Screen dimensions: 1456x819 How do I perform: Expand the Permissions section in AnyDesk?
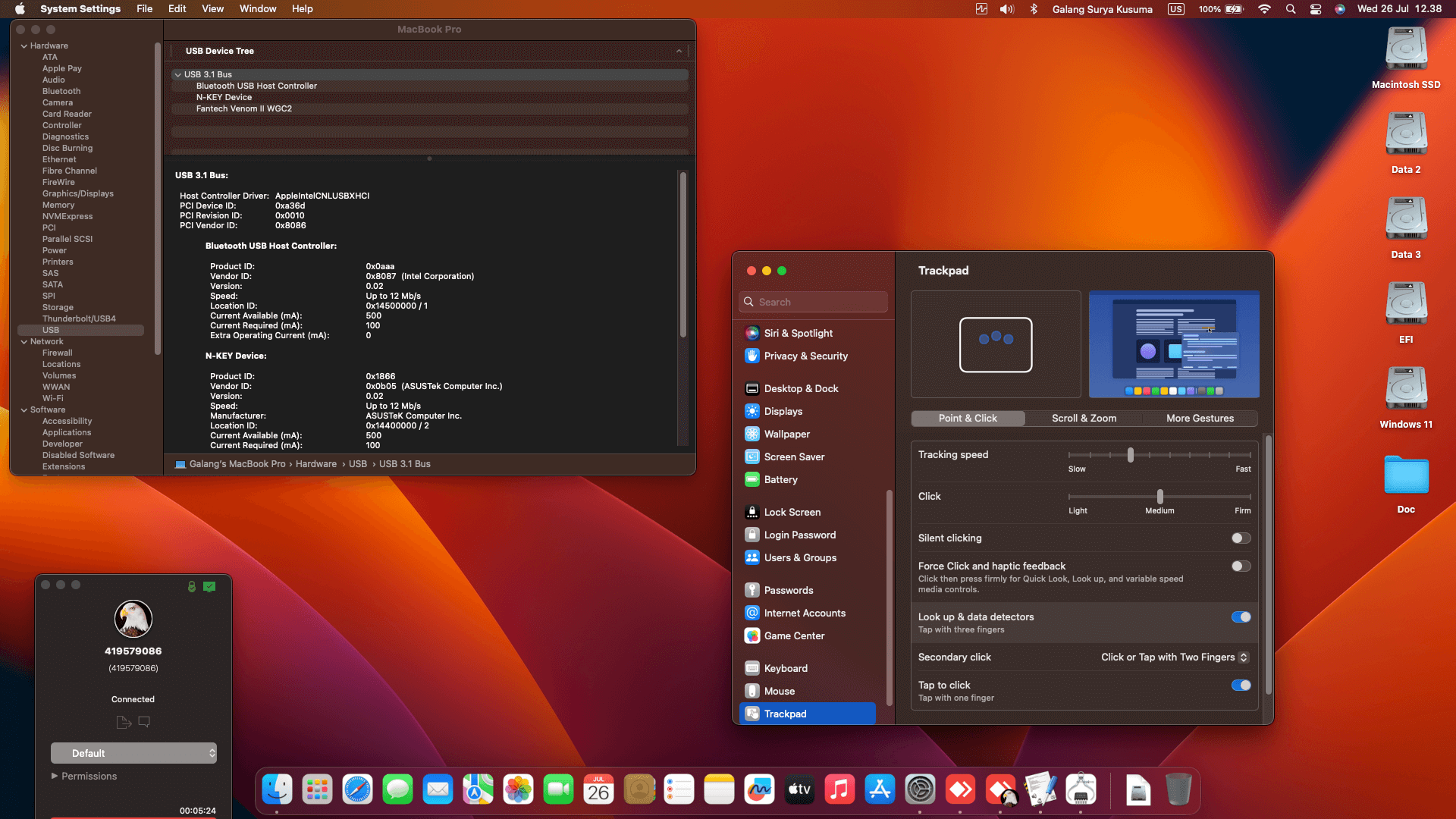pyautogui.click(x=84, y=776)
